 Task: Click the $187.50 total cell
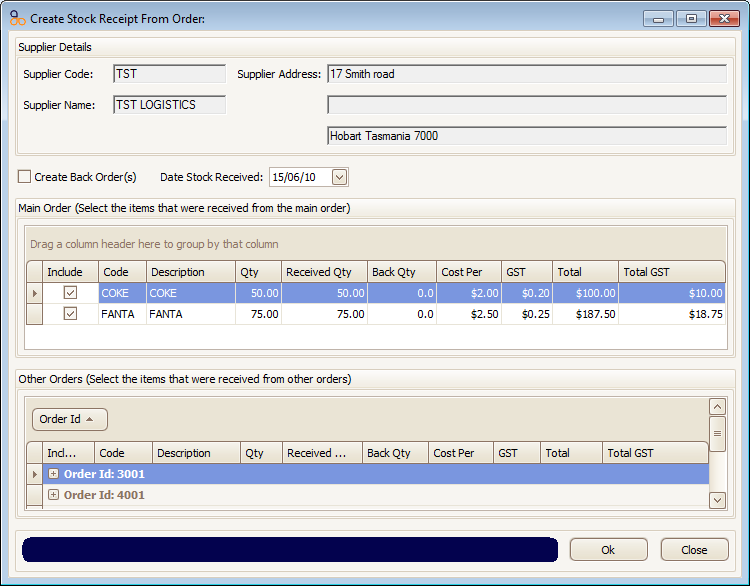click(585, 314)
